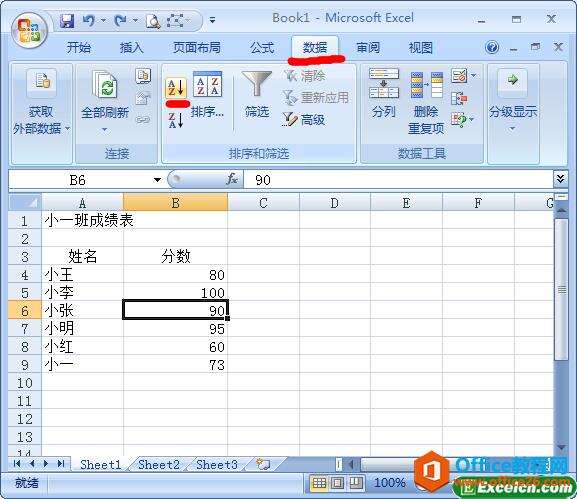The height and width of the screenshot is (499, 577).
Task: Refresh all connections icon
Action: pos(106,85)
